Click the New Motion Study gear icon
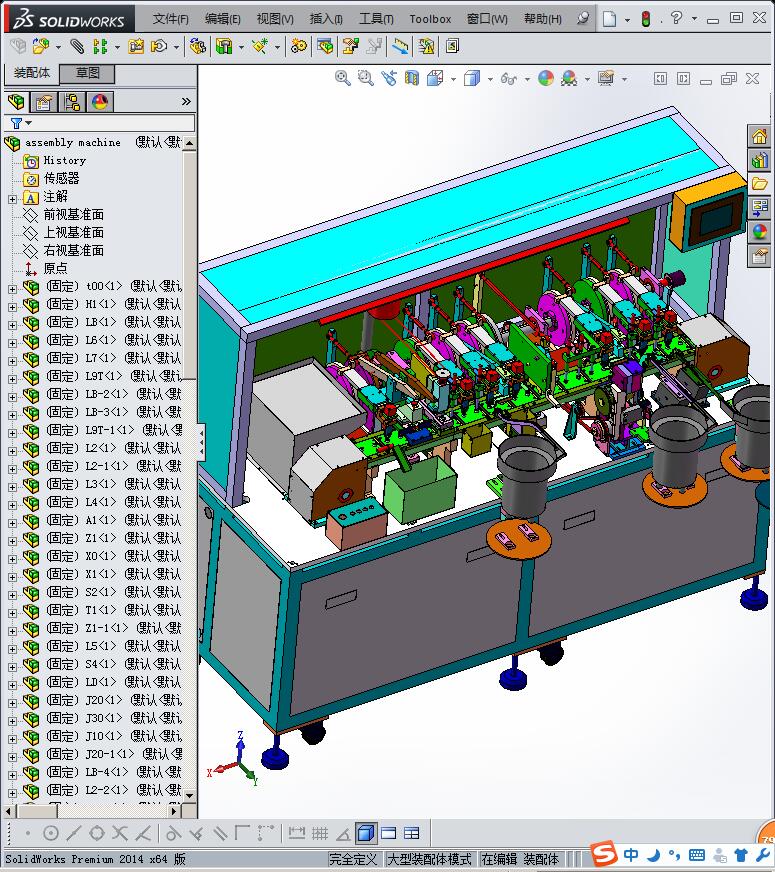 [299, 46]
